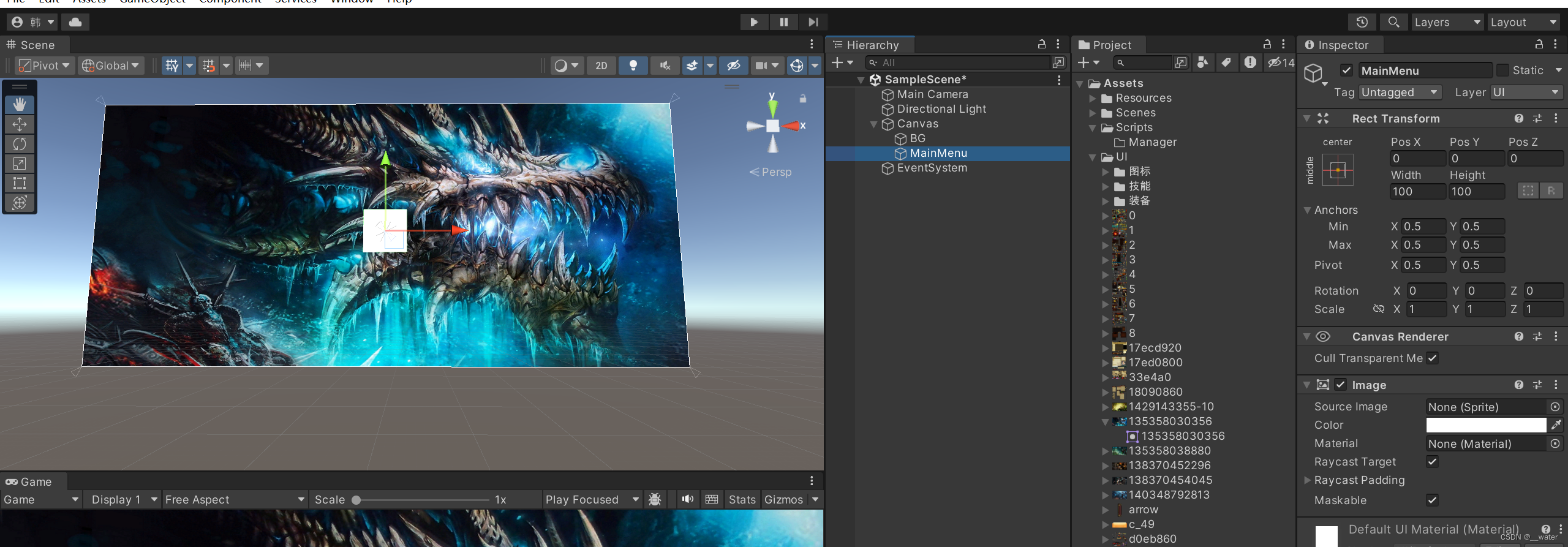Screen dimensions: 1568x547
Task: Open the global search magnifier icon
Action: 1393,22
